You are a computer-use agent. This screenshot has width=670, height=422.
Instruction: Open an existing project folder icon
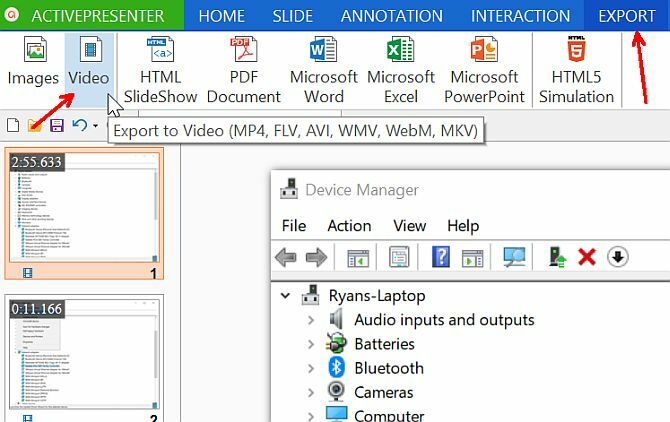(x=35, y=125)
